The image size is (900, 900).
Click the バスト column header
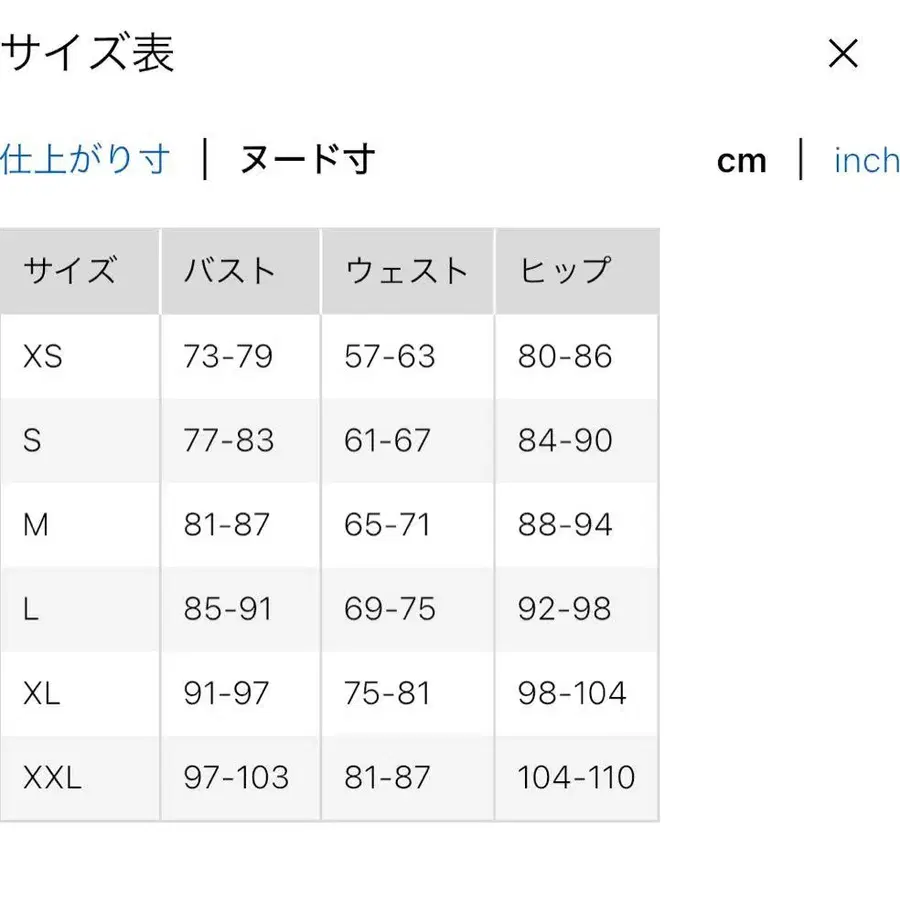tap(230, 270)
